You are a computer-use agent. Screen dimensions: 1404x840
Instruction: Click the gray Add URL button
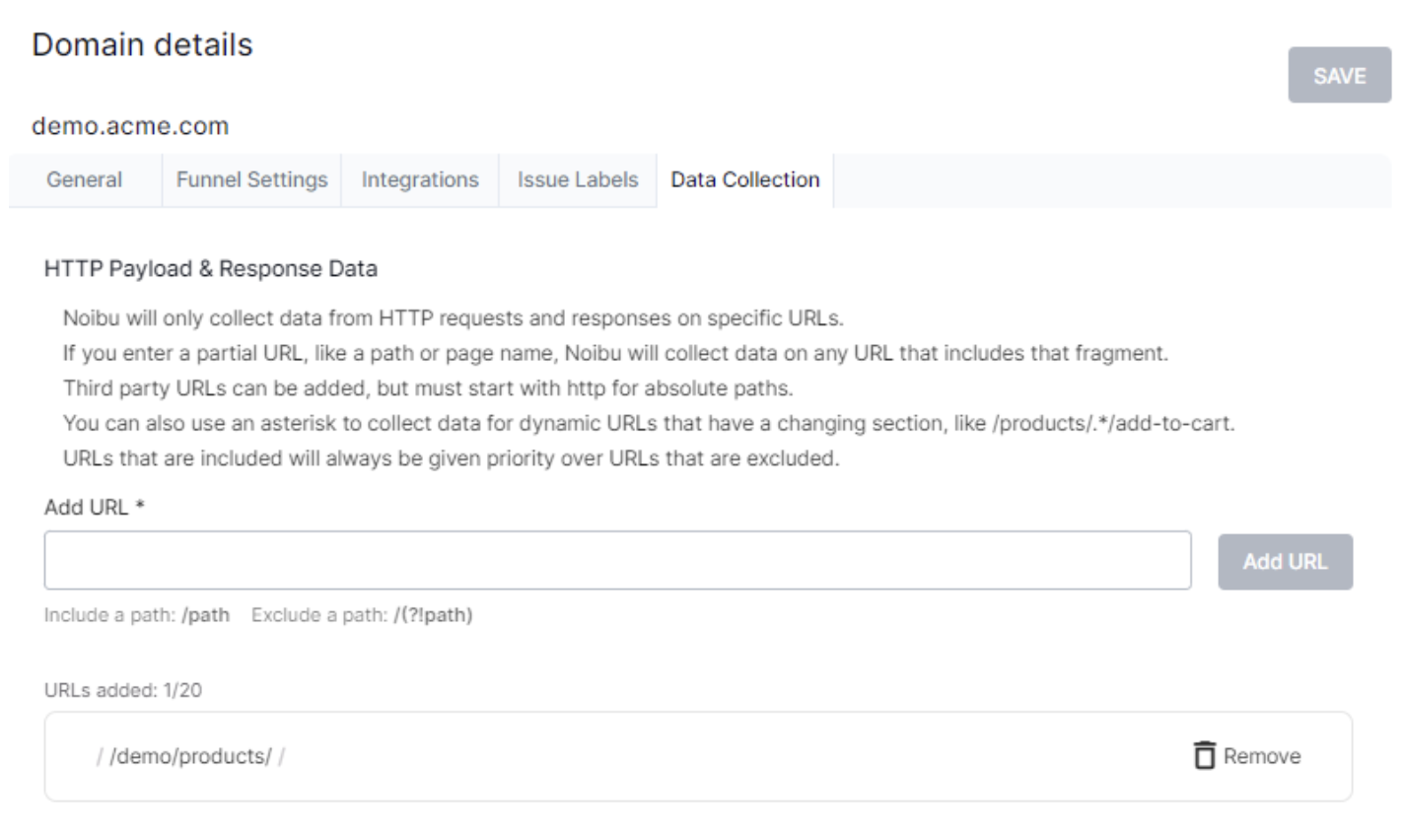[x=1284, y=562]
